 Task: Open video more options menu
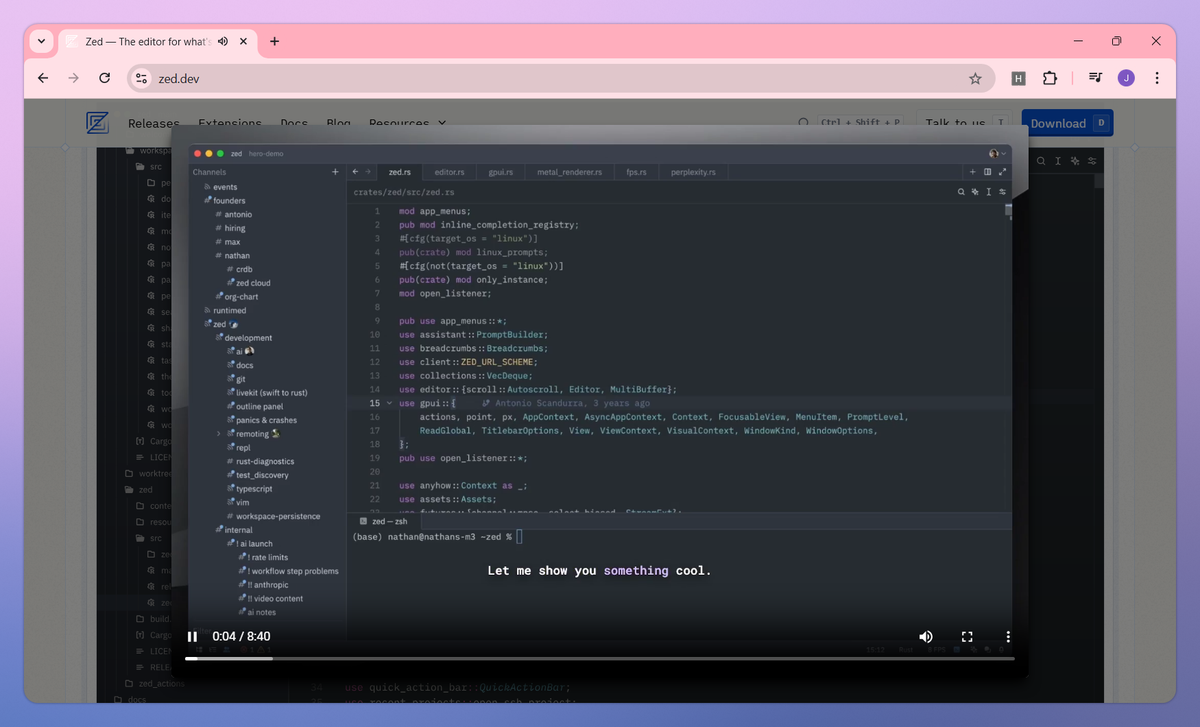pos(1008,636)
